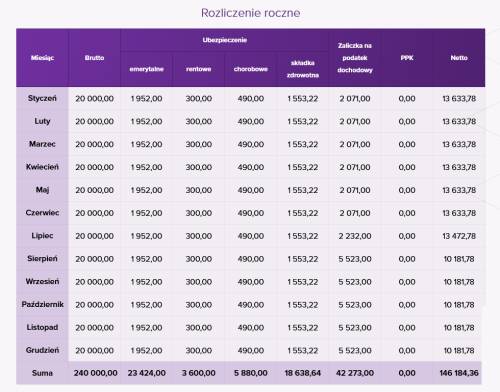Click Październik Netto value '10 181,78'
This screenshot has width=500, height=392.
pyautogui.click(x=459, y=305)
